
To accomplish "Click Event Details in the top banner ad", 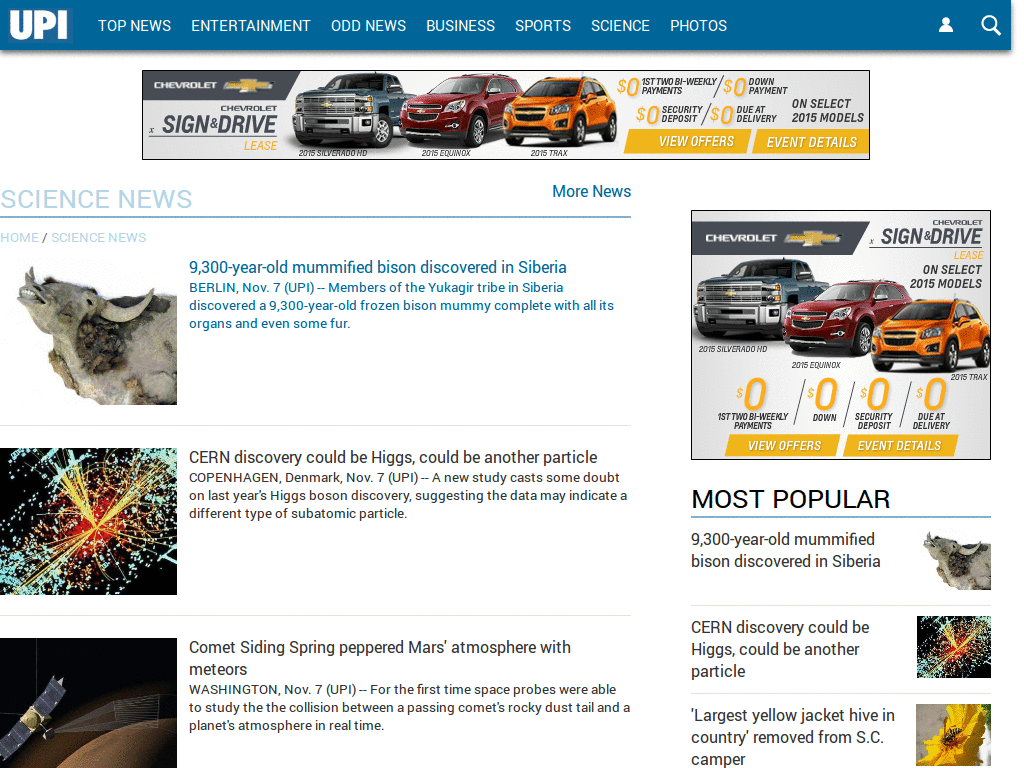I will [x=810, y=142].
